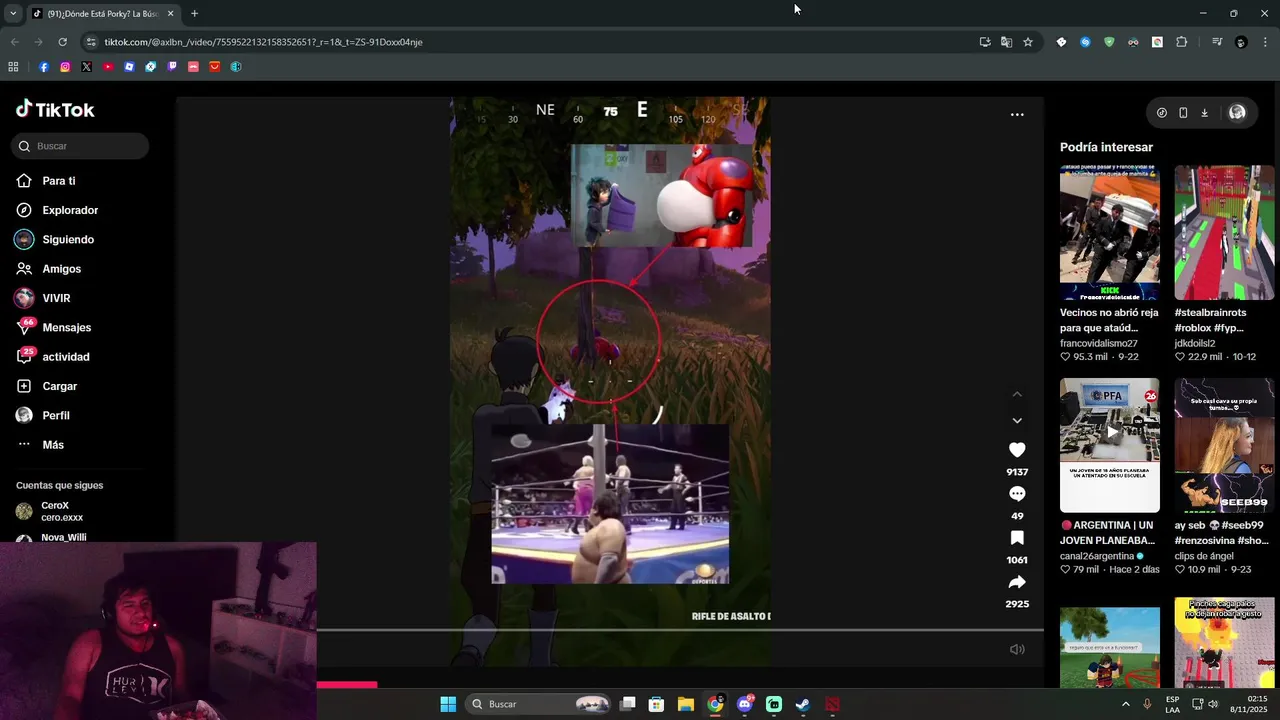Click the taskbar Buscar search box
Image resolution: width=1280 pixels, height=720 pixels.
(x=540, y=704)
